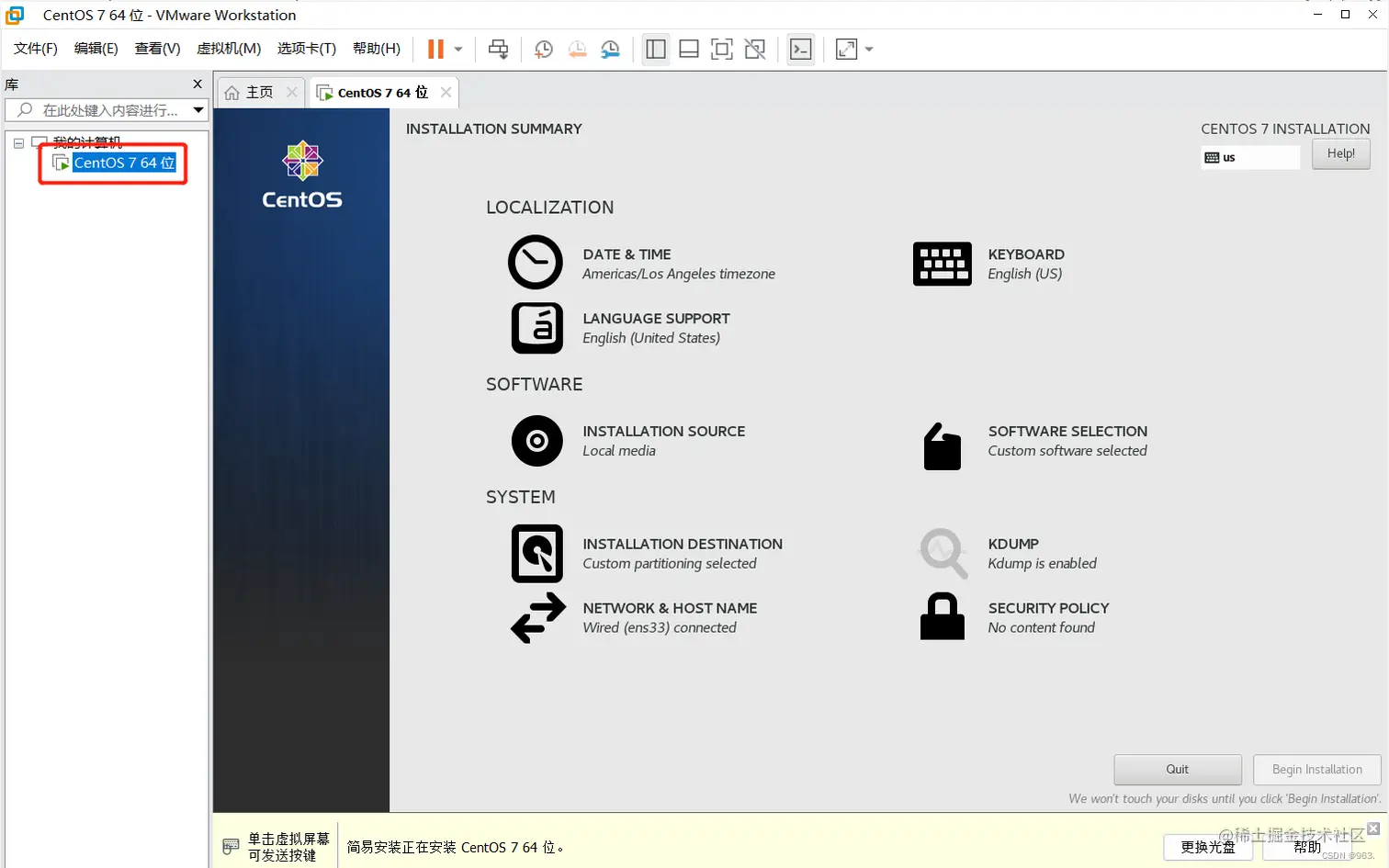Image resolution: width=1389 pixels, height=868 pixels.
Task: Click 'Wired (ens33) connected' status text
Action: [660, 628]
